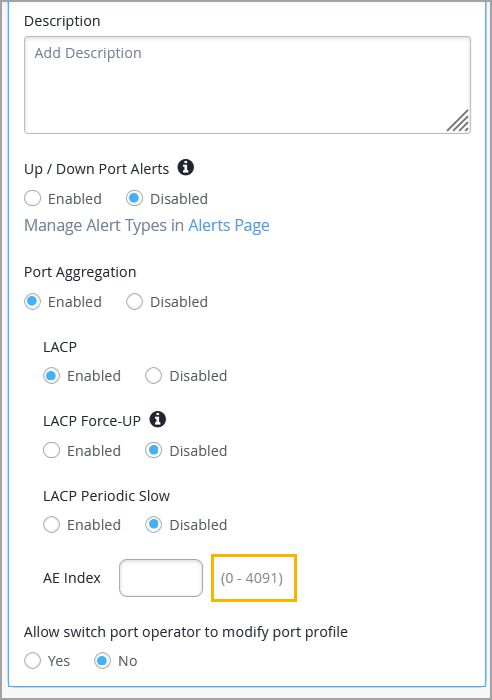
Task: Click the (0 - 4091) range hint
Action: 252,578
